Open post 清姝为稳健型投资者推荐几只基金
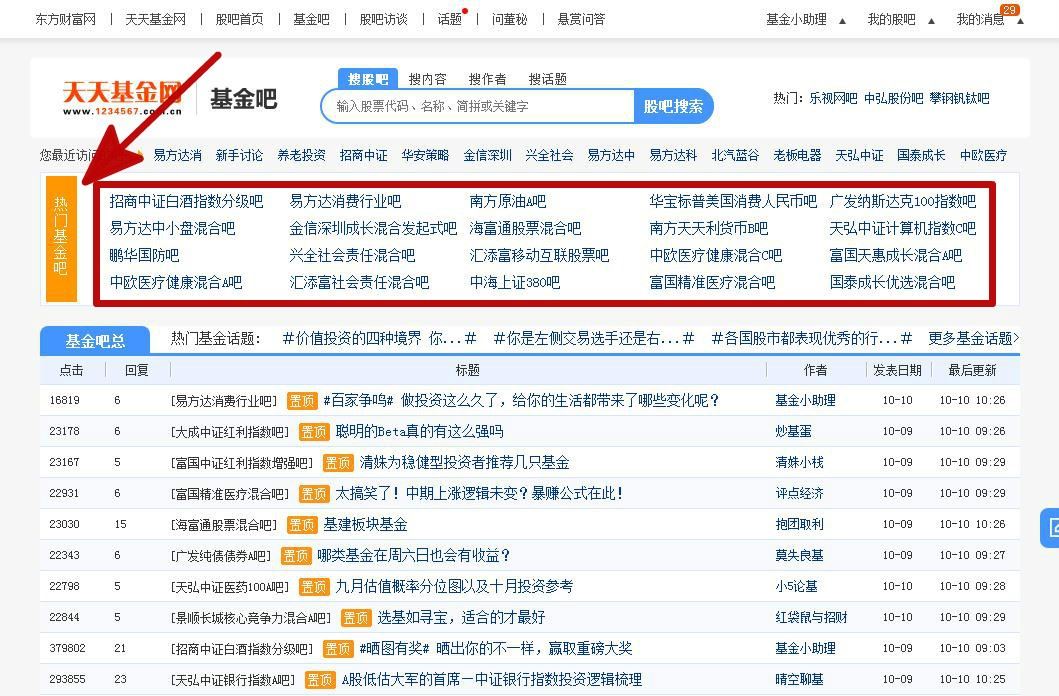This screenshot has width=1059, height=696. point(465,462)
